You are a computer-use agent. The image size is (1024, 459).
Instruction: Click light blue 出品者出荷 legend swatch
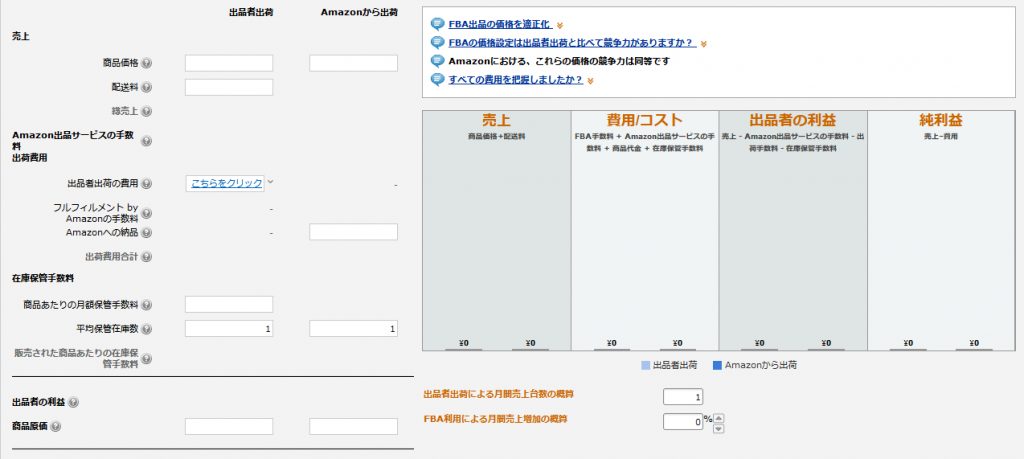point(646,366)
